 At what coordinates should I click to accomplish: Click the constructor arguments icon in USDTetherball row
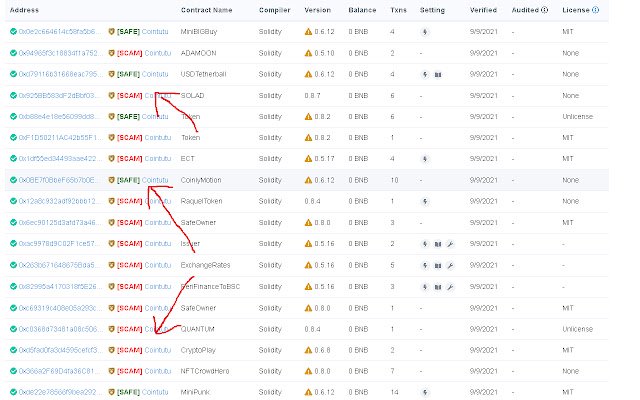point(438,74)
